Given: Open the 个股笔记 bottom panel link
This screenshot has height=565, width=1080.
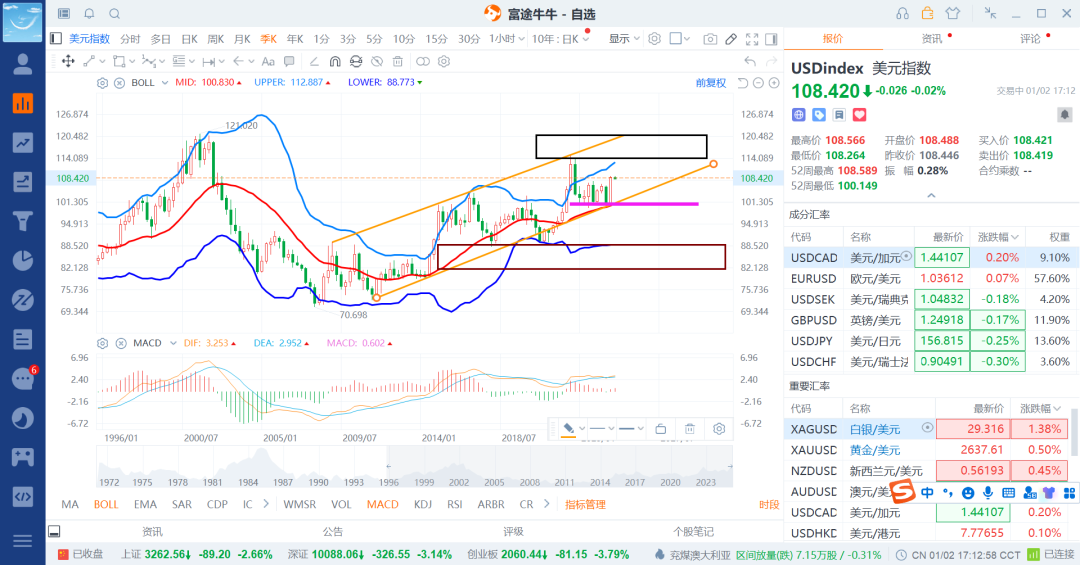Looking at the screenshot, I should click(694, 531).
